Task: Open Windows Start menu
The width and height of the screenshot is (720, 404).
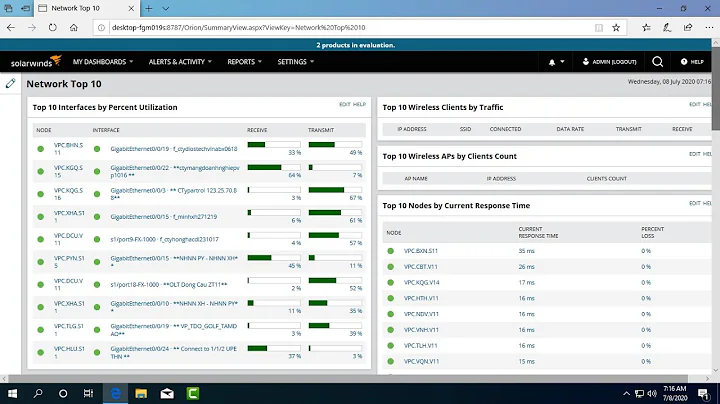Action: click(x=12, y=393)
